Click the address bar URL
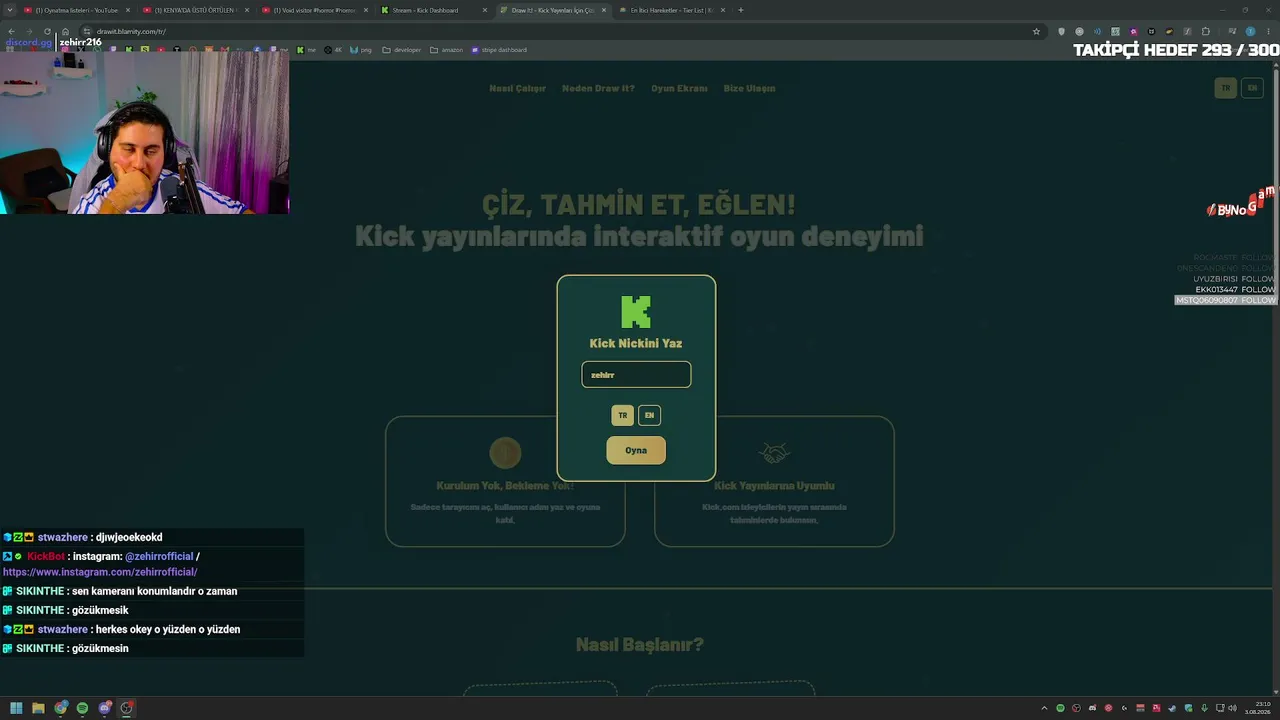Image resolution: width=1280 pixels, height=720 pixels. tap(131, 31)
